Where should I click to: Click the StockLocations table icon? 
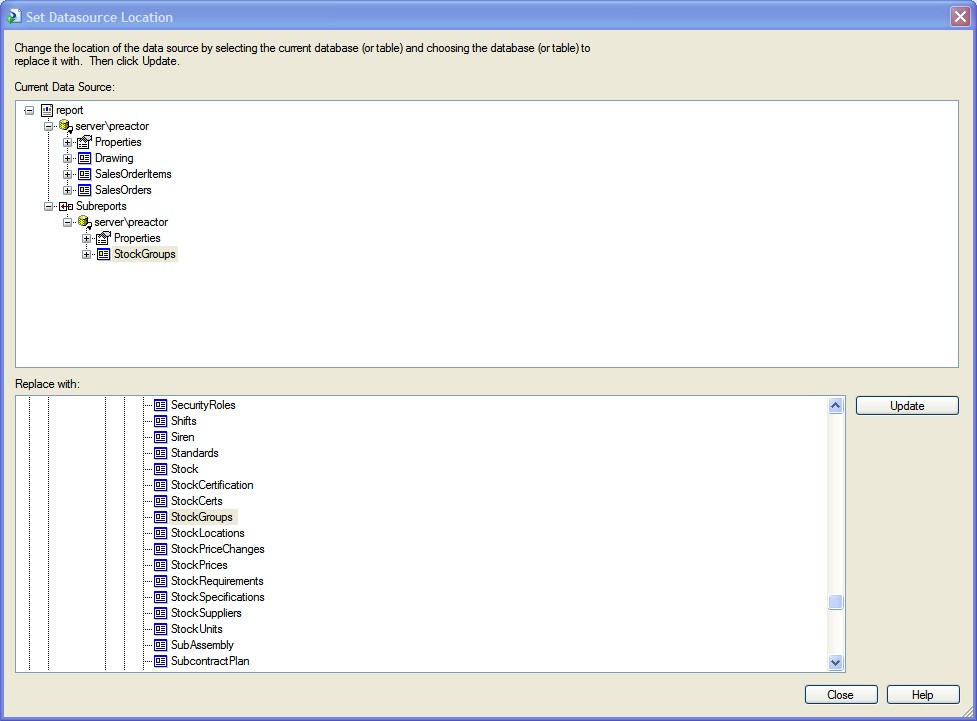tap(160, 533)
